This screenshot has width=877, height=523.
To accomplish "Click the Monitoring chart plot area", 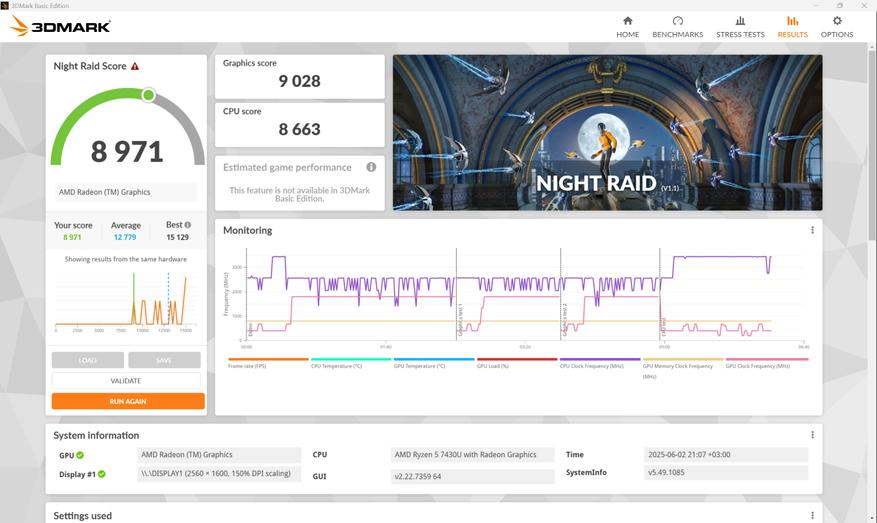I will [x=525, y=295].
